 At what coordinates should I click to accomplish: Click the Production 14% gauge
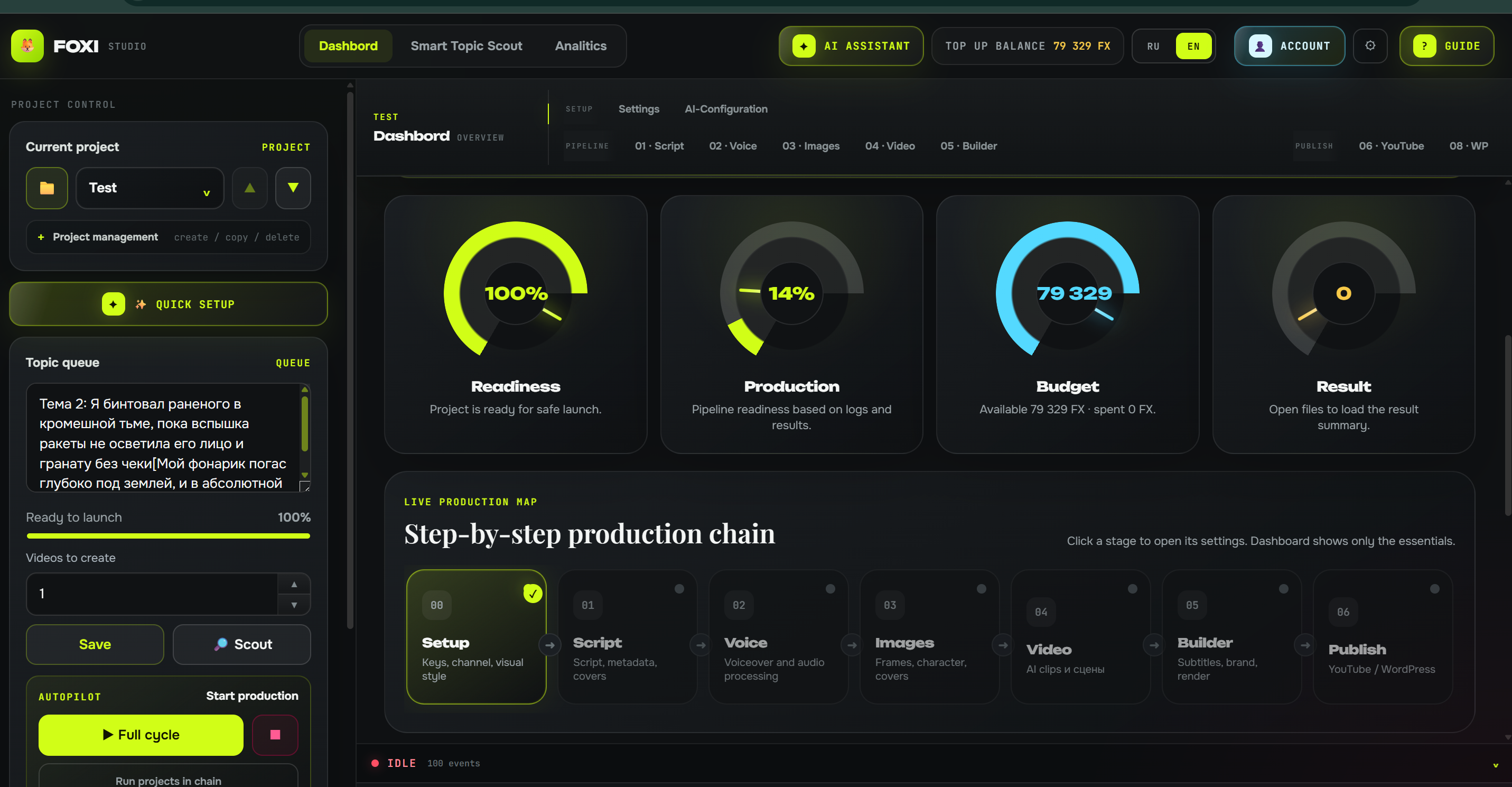pyautogui.click(x=791, y=292)
